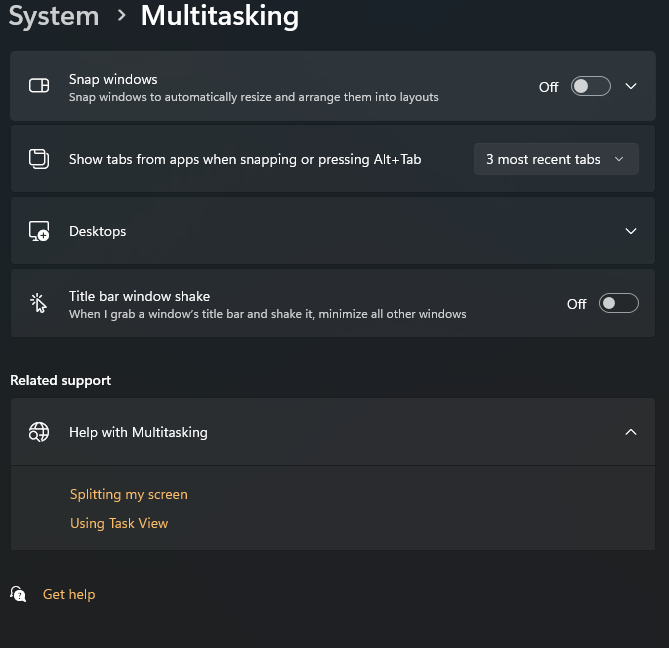Click the Snap windows layout icon
This screenshot has width=669, height=648.
[39, 86]
